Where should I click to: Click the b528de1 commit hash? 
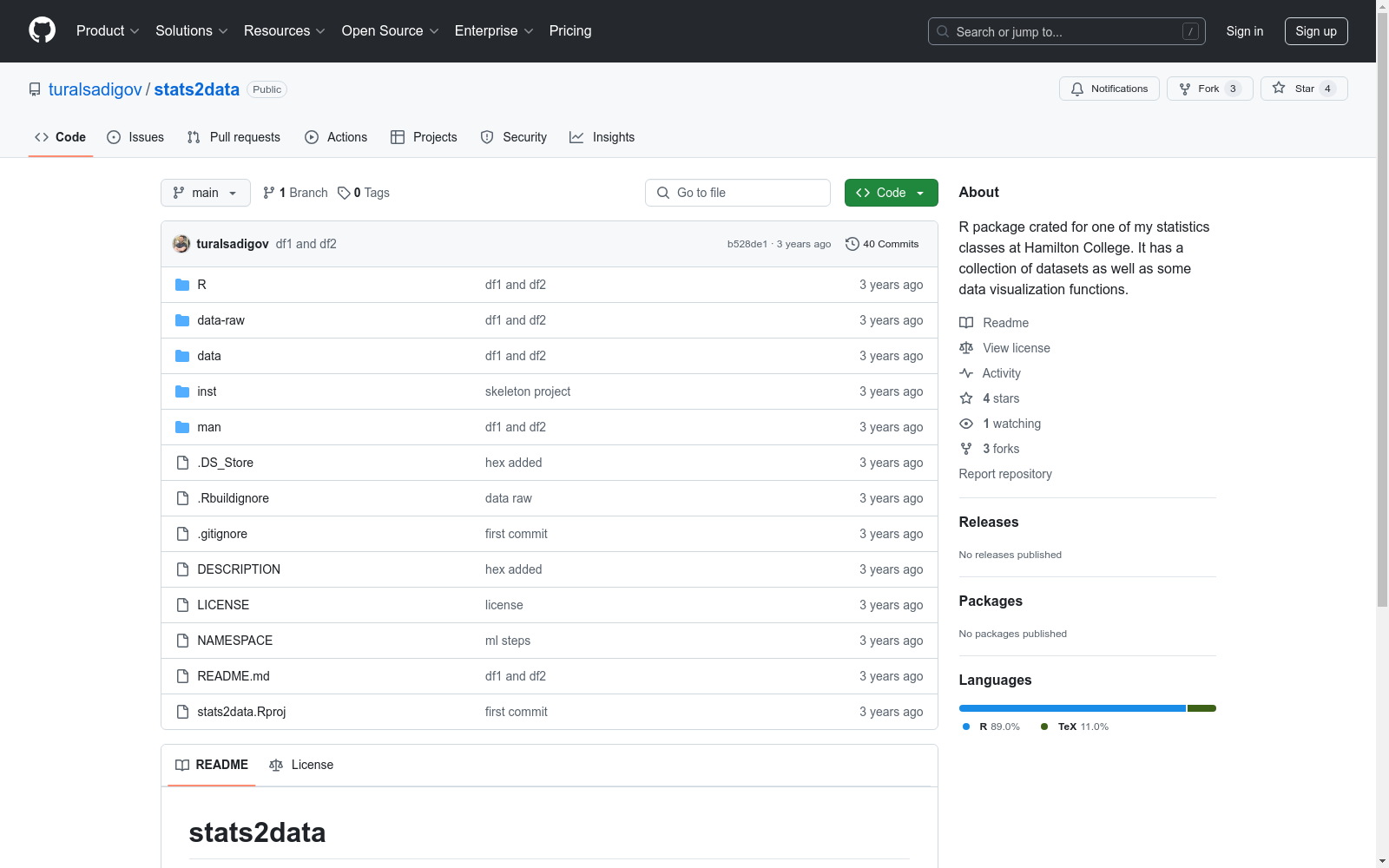point(747,244)
